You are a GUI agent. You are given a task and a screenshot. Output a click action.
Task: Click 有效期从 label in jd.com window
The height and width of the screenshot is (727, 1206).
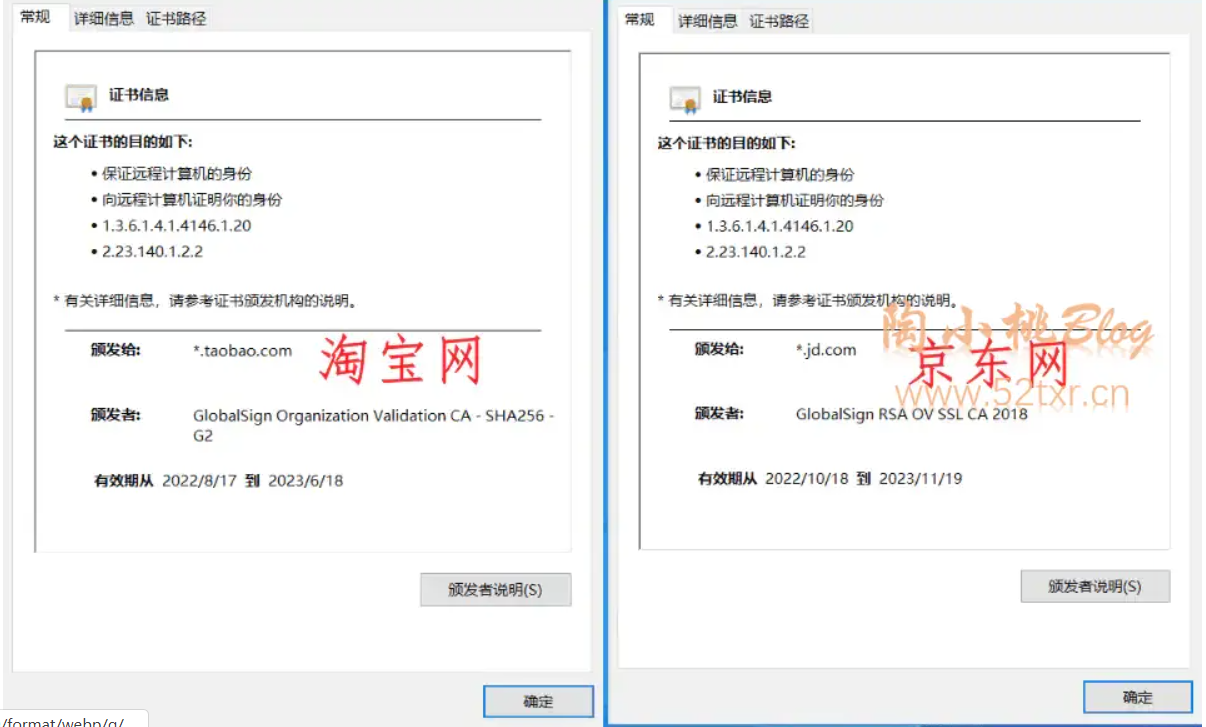click(x=728, y=479)
